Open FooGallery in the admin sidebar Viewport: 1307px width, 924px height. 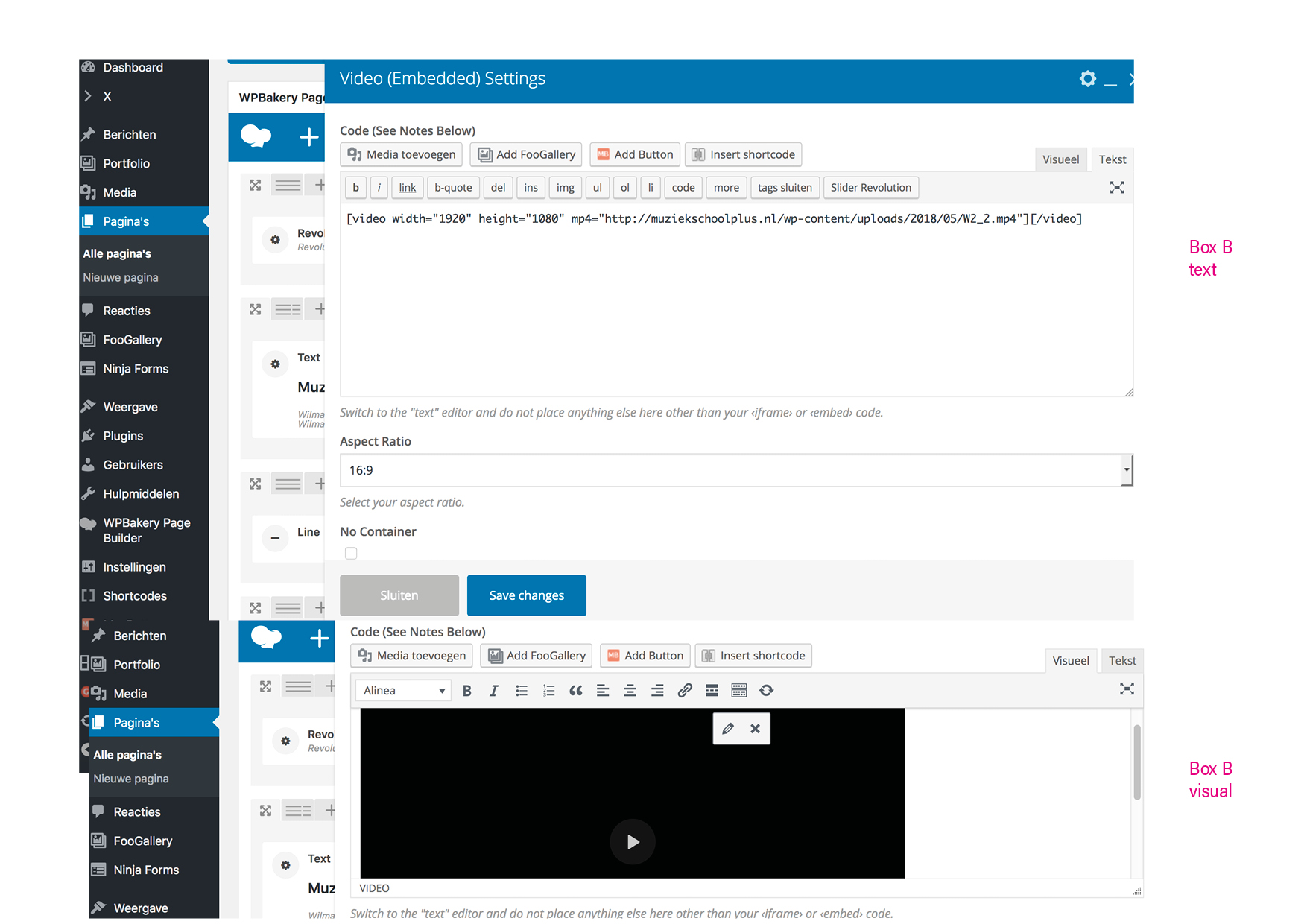(133, 340)
